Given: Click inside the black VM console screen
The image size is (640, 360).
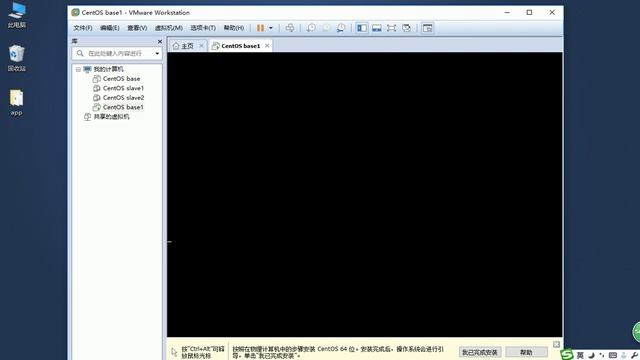Looking at the screenshot, I should [365, 194].
